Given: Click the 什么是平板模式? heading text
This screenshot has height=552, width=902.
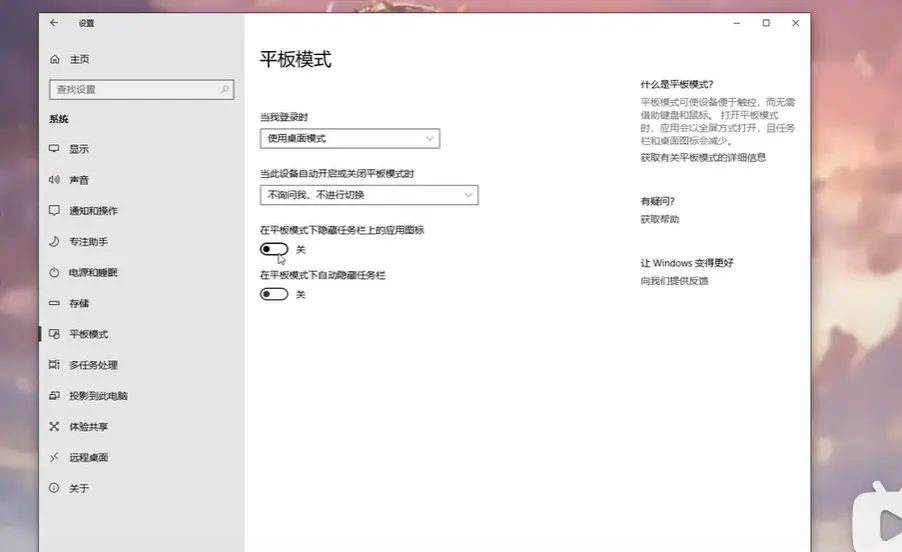Looking at the screenshot, I should [x=677, y=85].
